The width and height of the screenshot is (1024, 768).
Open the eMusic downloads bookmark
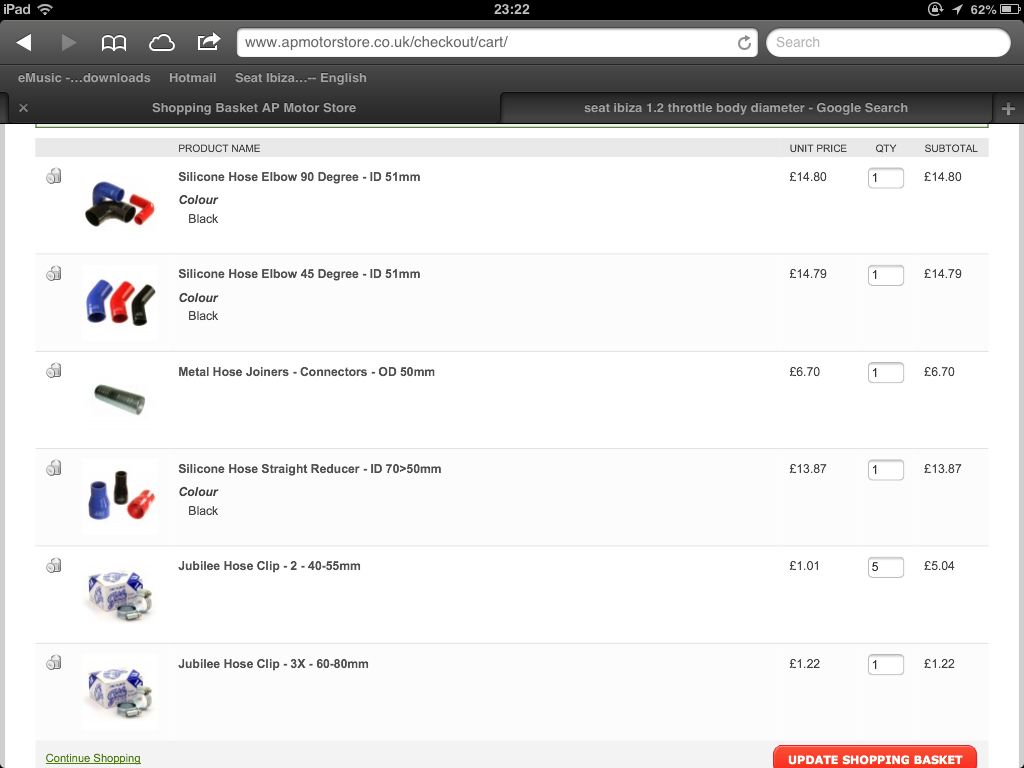click(x=84, y=78)
